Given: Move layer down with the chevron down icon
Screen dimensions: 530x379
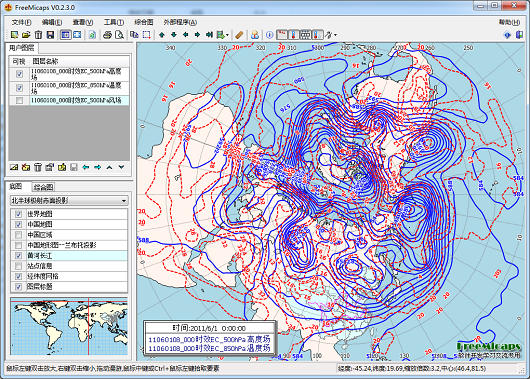Looking at the screenshot, I should (121, 167).
